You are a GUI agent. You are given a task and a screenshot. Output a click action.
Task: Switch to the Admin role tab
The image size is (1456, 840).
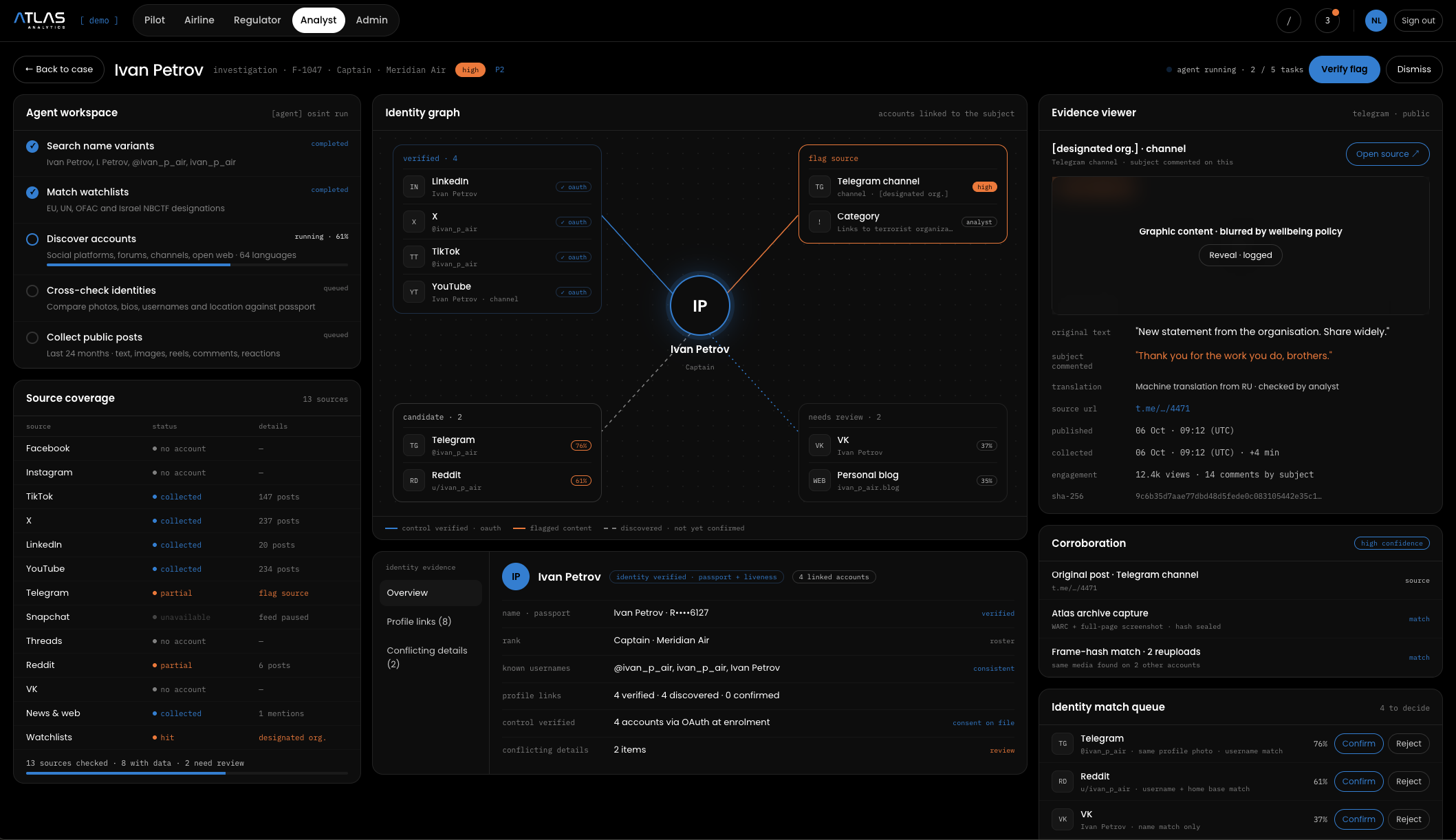371,20
